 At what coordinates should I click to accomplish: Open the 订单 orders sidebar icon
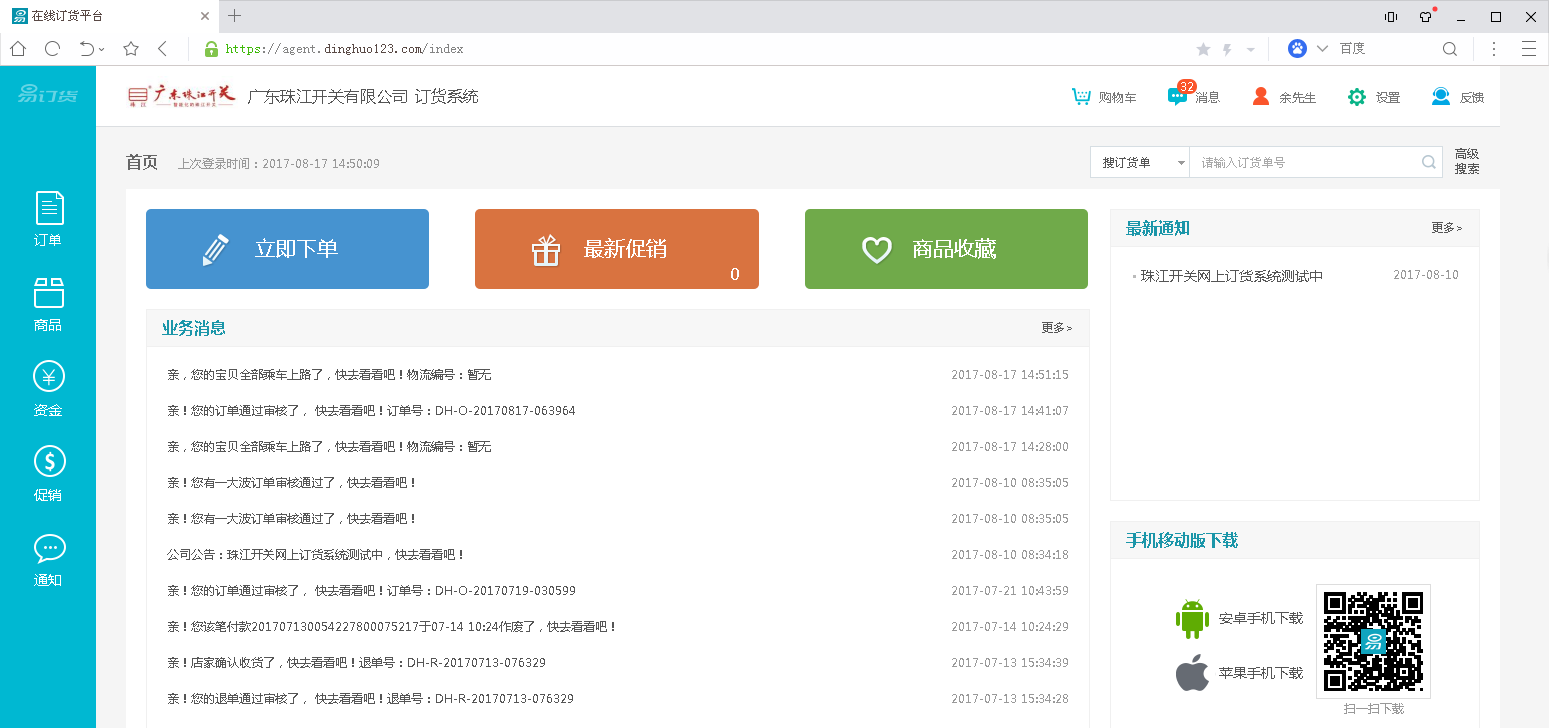tap(49, 218)
